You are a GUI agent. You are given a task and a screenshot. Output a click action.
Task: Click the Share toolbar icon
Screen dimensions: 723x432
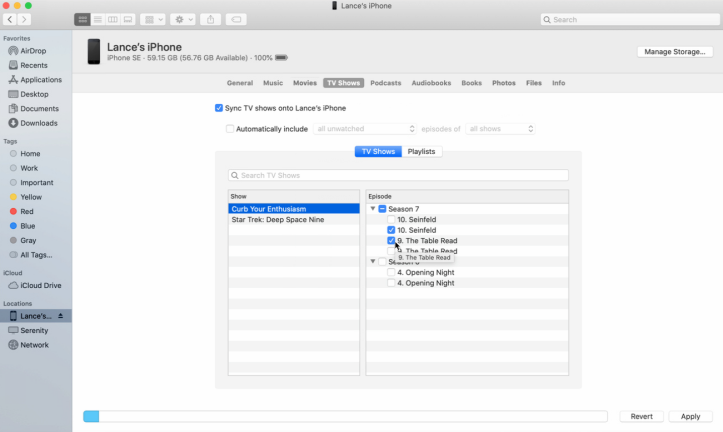(211, 19)
